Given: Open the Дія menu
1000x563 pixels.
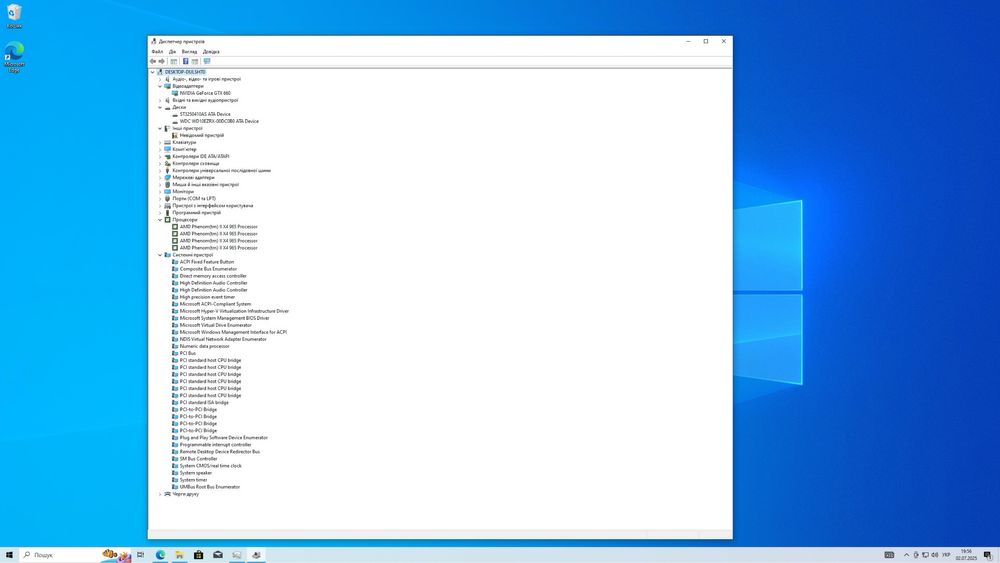Looking at the screenshot, I should point(172,52).
